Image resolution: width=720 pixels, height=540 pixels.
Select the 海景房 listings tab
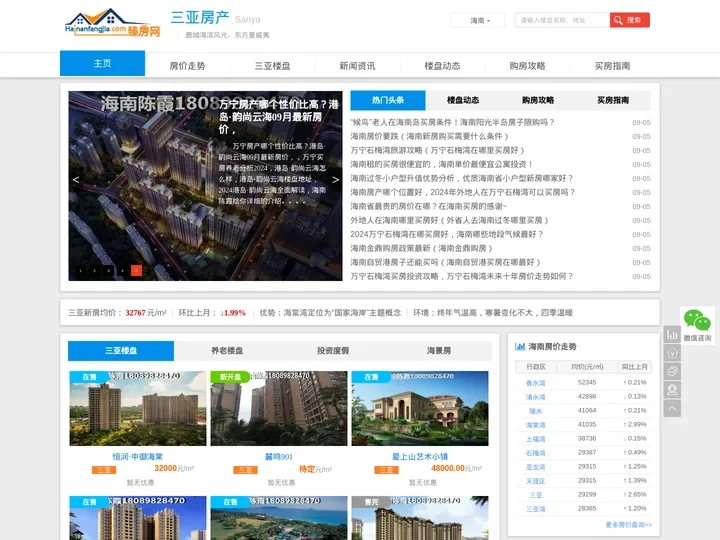[x=439, y=350]
